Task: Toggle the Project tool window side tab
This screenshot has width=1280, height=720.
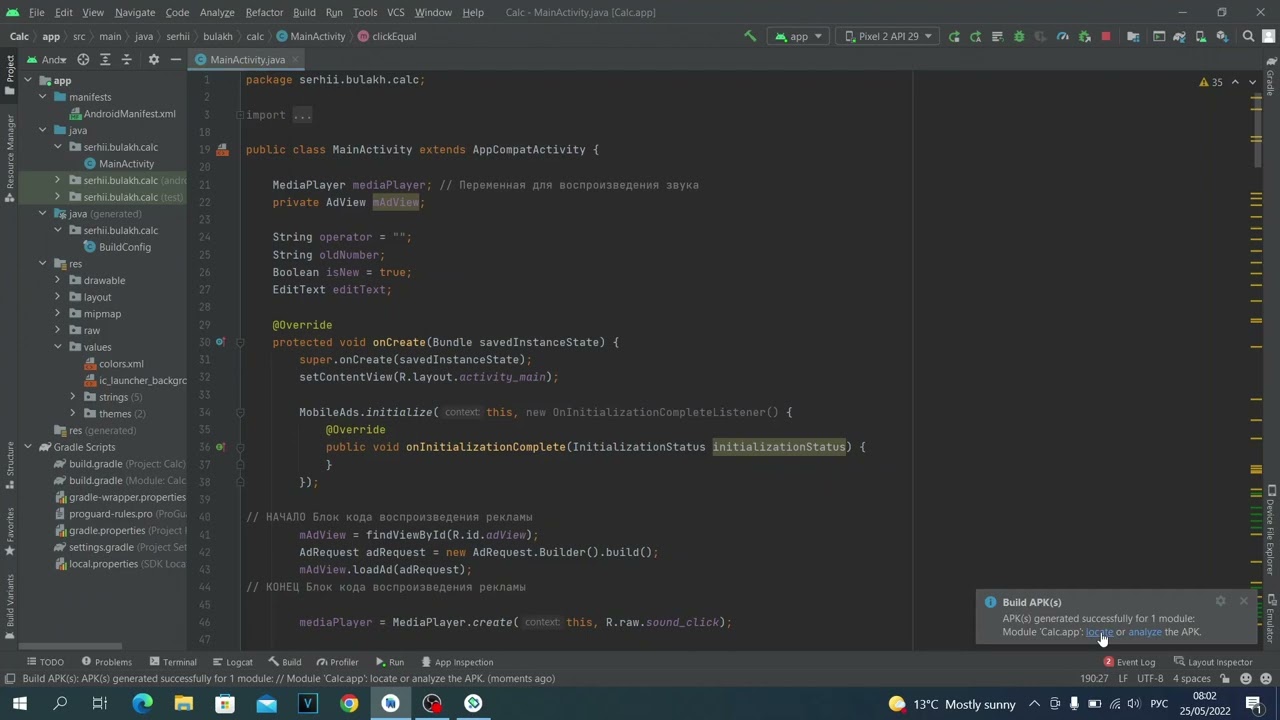Action: 10,75
